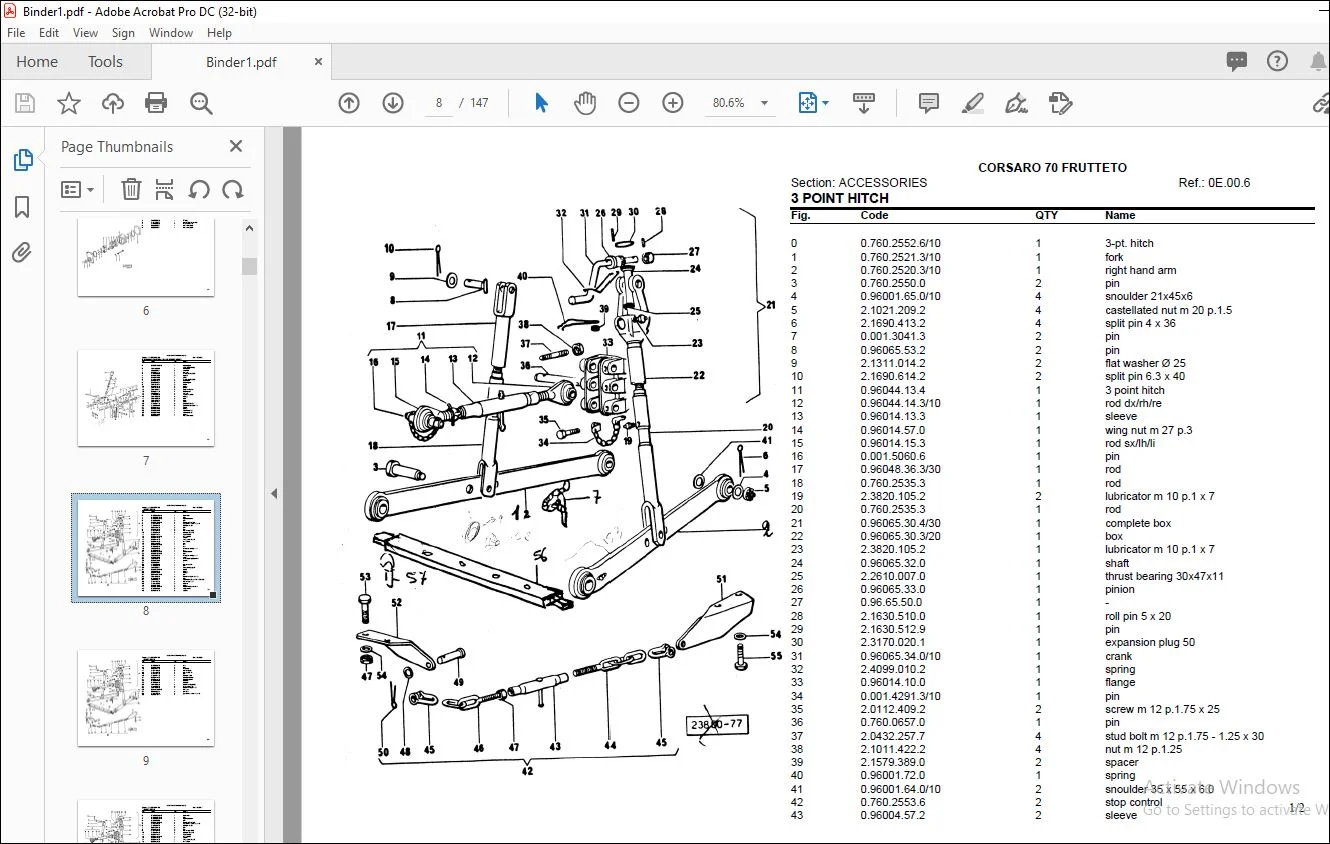Screen dimensions: 1330x844
Task: Add a sticky note comment
Action: [x=929, y=103]
